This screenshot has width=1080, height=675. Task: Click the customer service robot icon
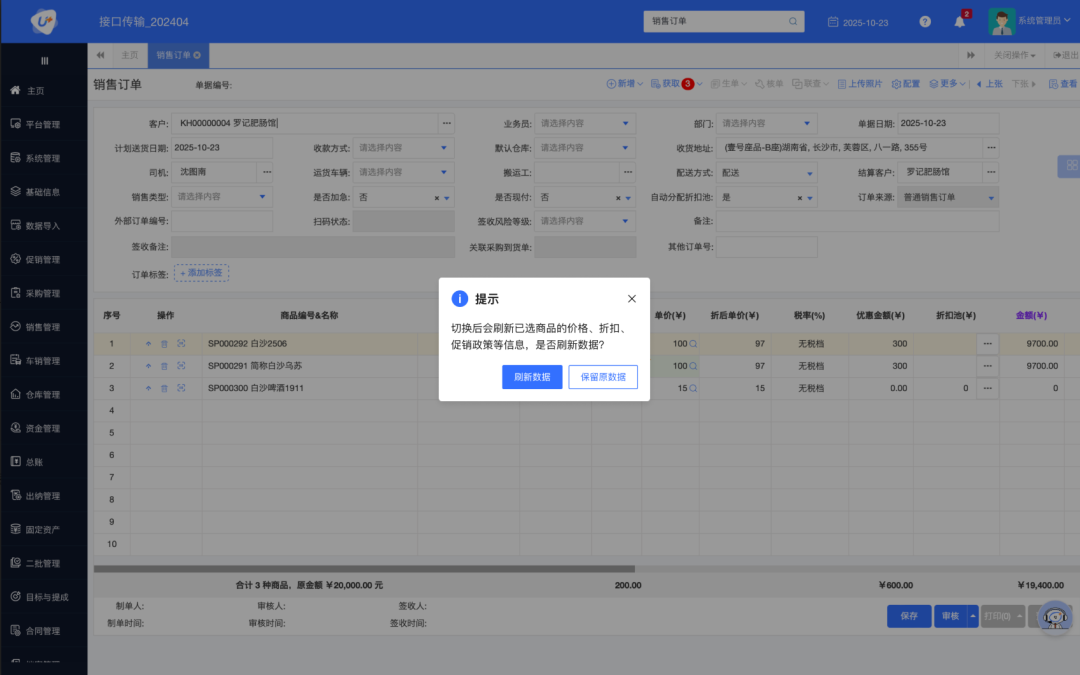pyautogui.click(x=1055, y=618)
